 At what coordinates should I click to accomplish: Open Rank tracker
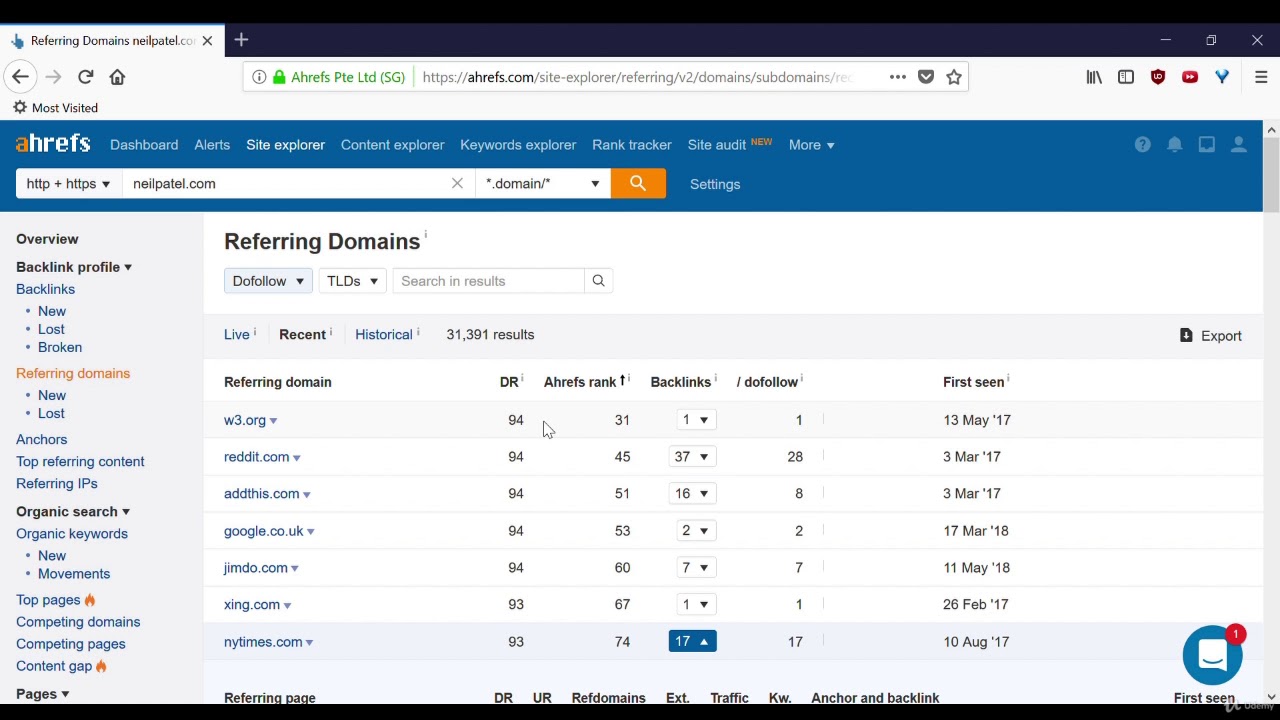click(632, 145)
